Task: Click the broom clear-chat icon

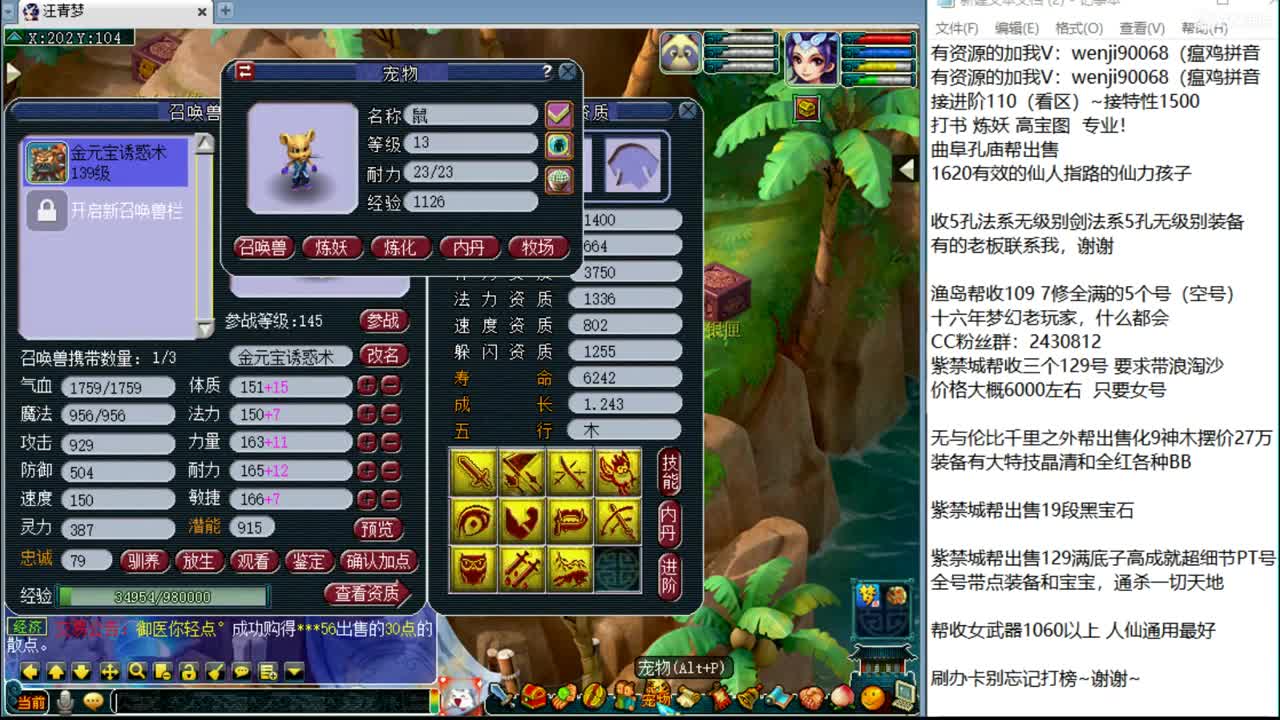Action: (214, 671)
